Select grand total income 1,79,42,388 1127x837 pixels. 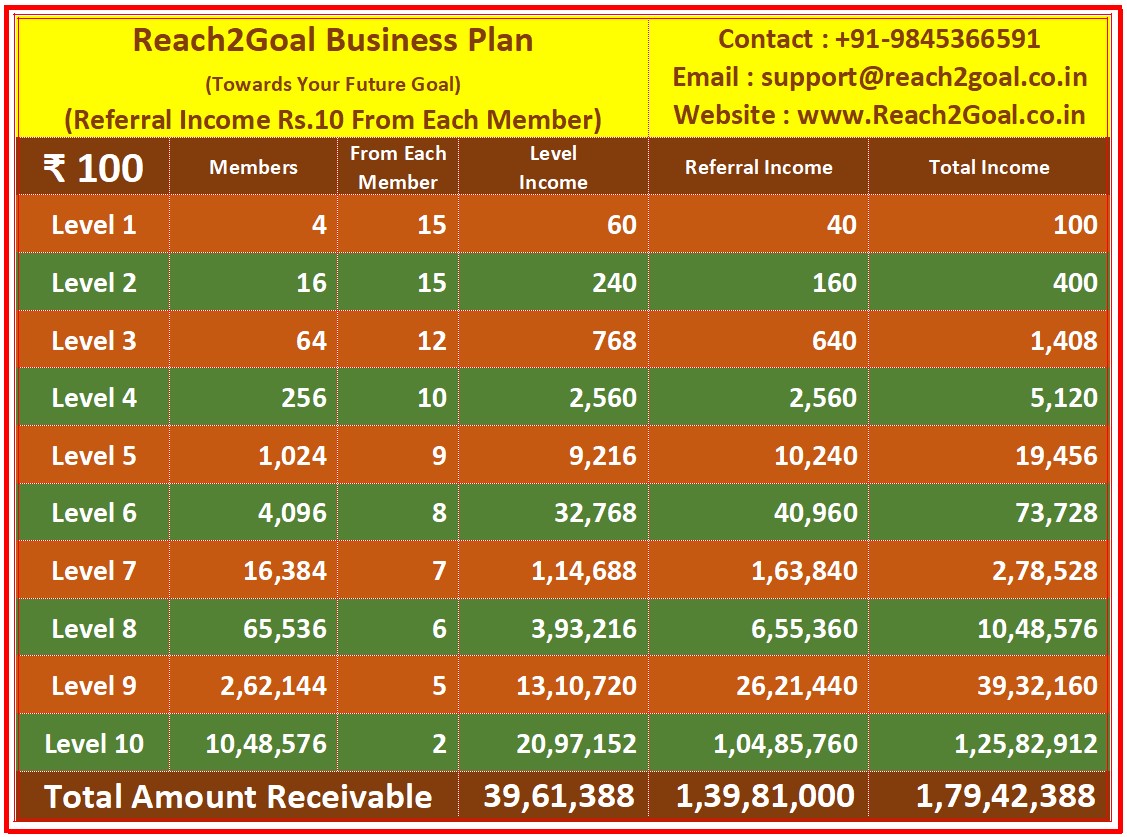tap(1006, 797)
